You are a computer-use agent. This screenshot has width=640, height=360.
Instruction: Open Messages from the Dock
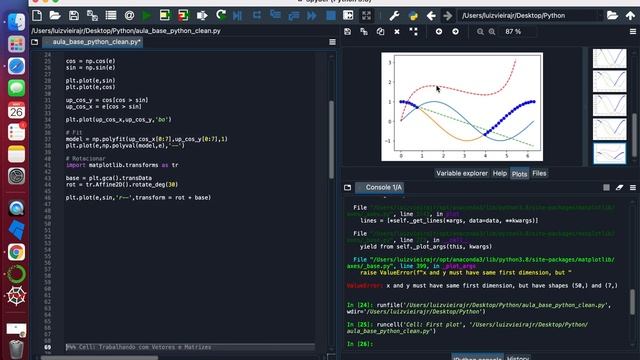point(16,88)
